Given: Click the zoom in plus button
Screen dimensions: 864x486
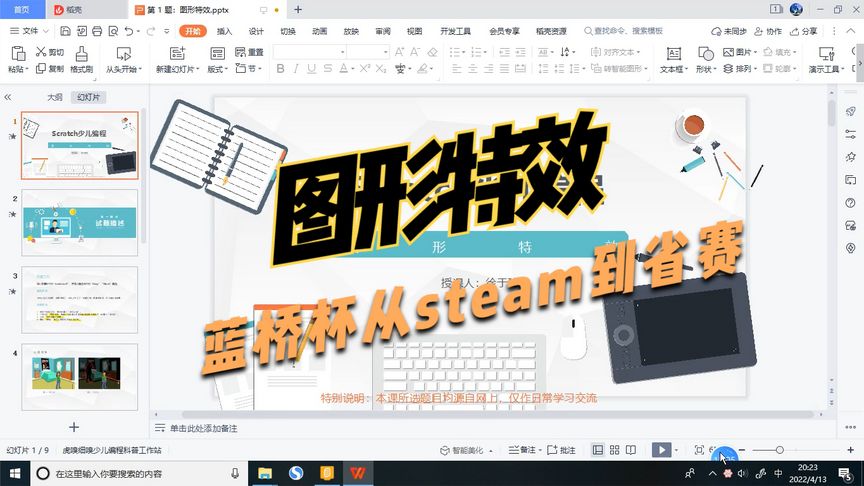Looking at the screenshot, I should pyautogui.click(x=850, y=450).
